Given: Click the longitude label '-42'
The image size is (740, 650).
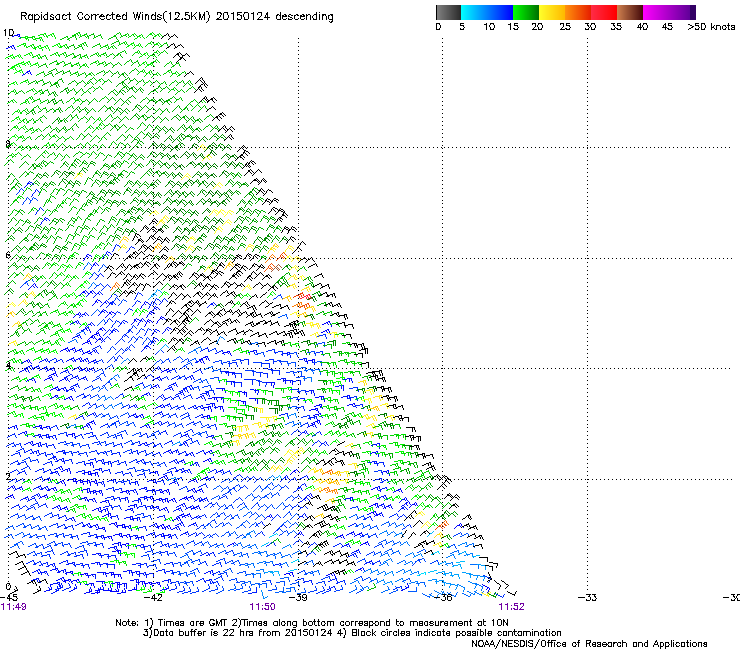Looking at the screenshot, I should click(153, 598).
